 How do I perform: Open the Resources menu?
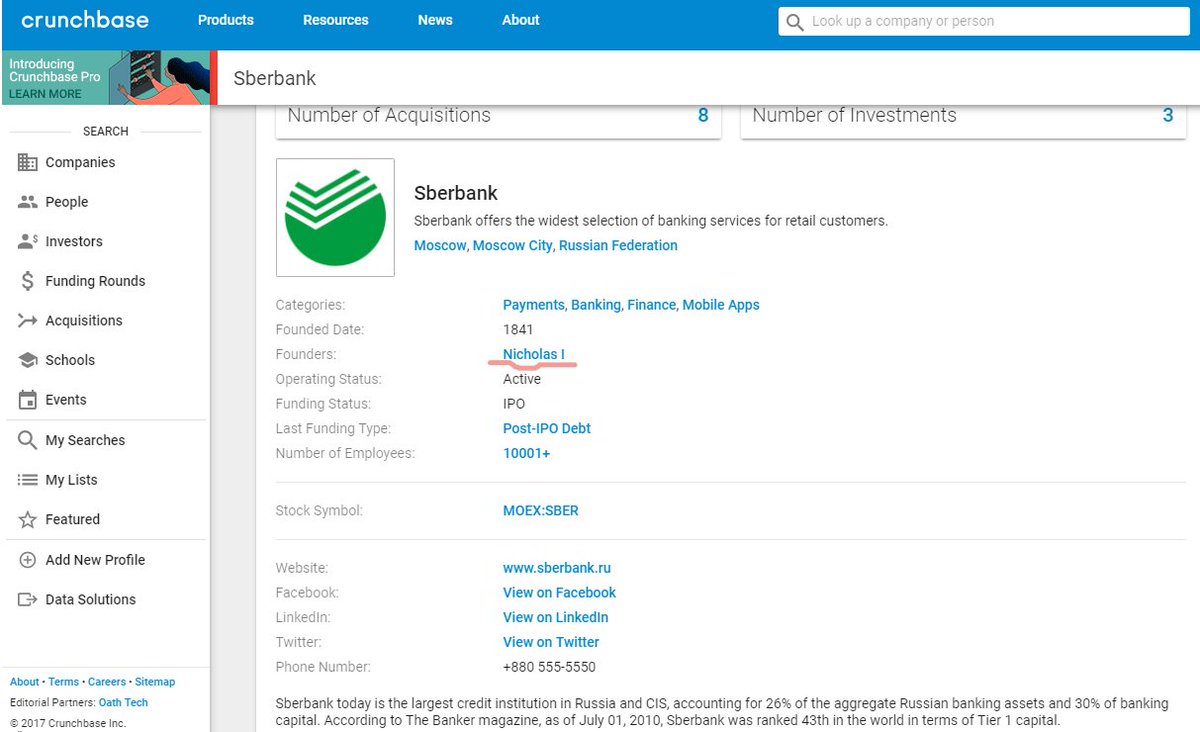click(x=336, y=20)
